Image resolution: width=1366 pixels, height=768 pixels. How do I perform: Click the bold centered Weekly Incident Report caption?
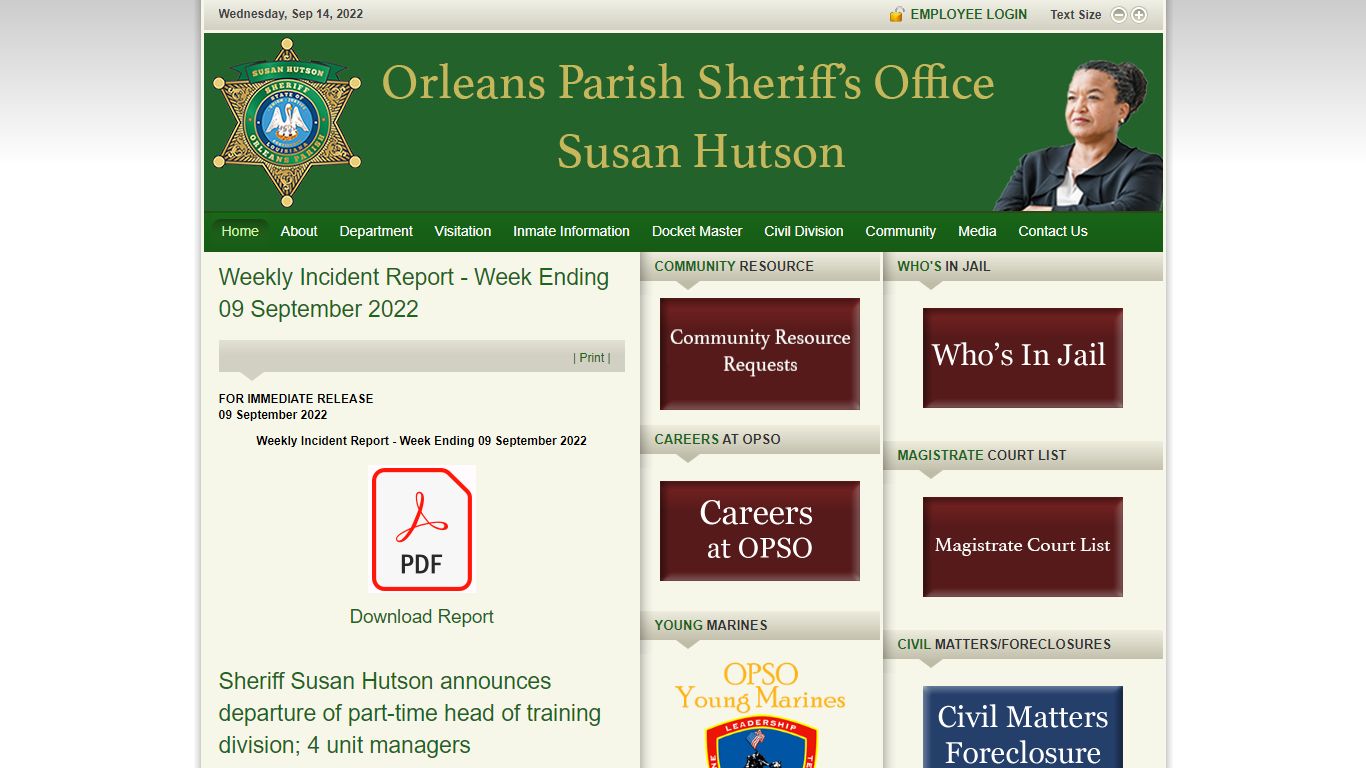(x=421, y=441)
